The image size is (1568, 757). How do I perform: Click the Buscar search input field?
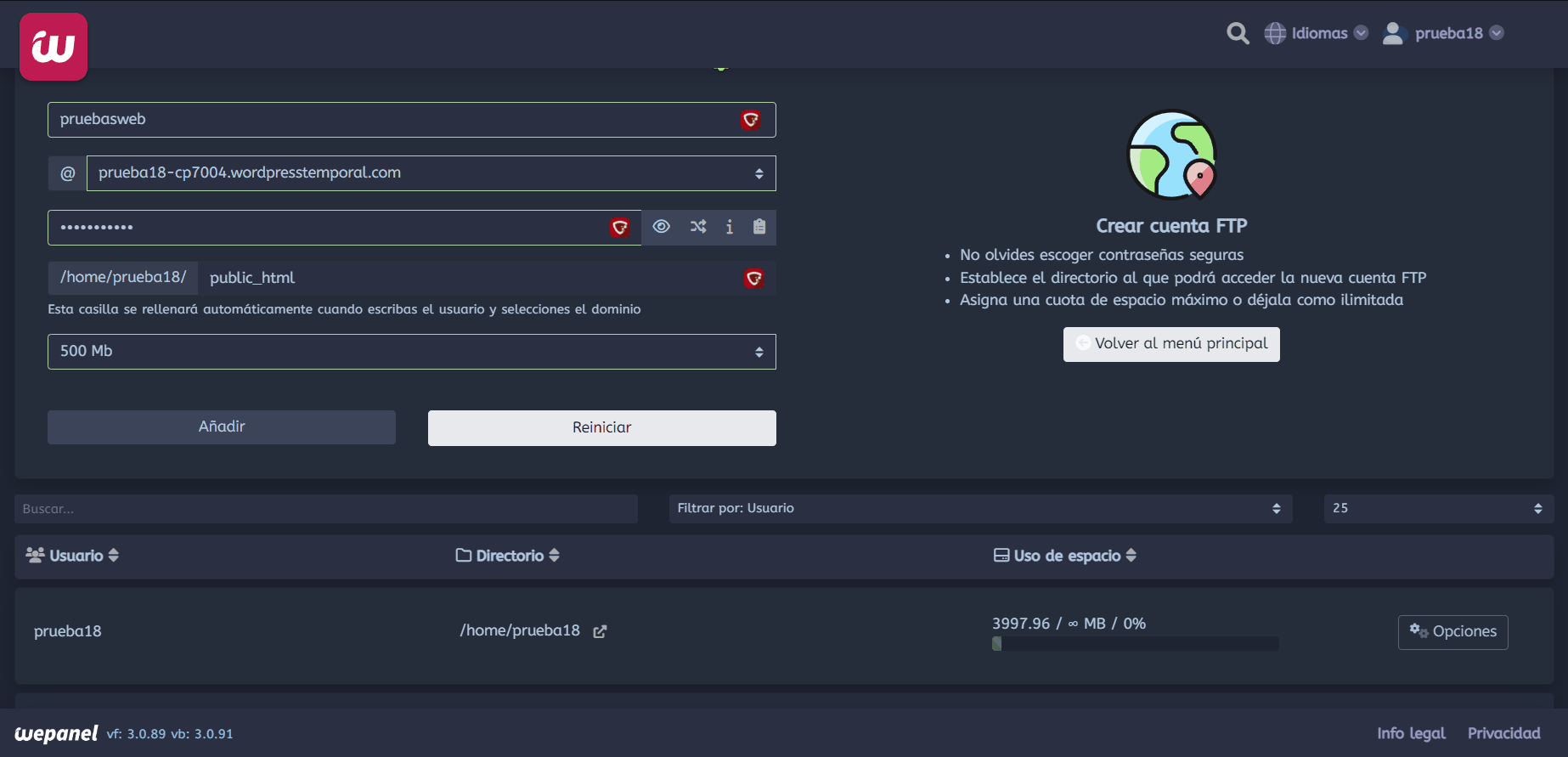coord(325,509)
